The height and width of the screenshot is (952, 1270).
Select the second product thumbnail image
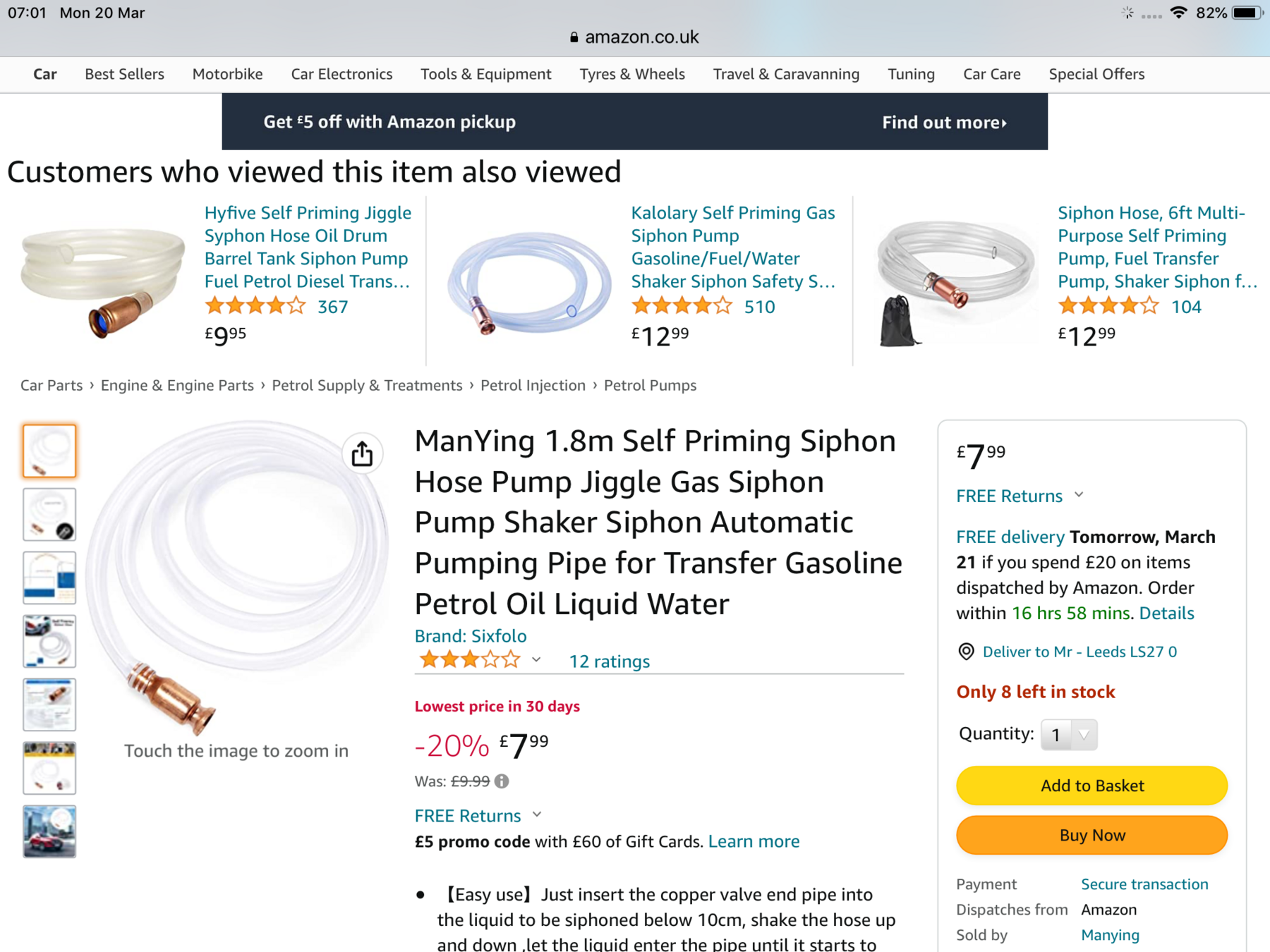click(x=49, y=514)
